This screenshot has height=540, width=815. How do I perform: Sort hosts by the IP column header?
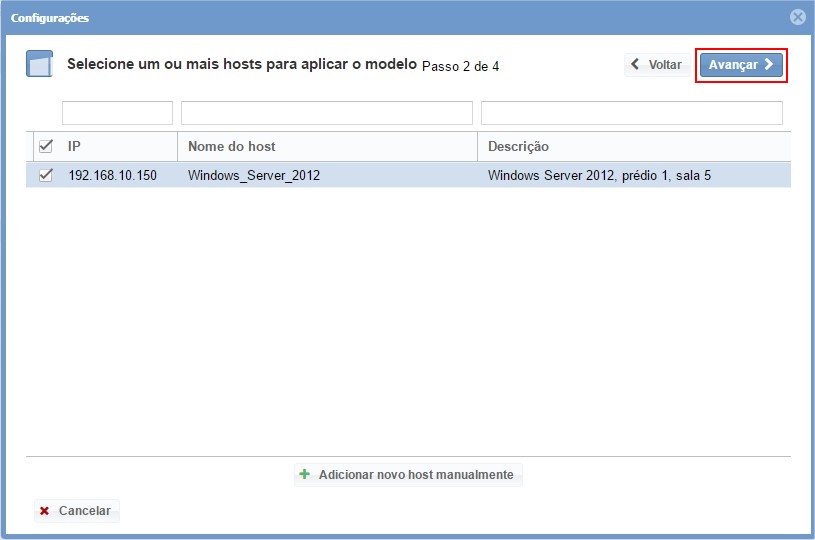click(x=118, y=146)
